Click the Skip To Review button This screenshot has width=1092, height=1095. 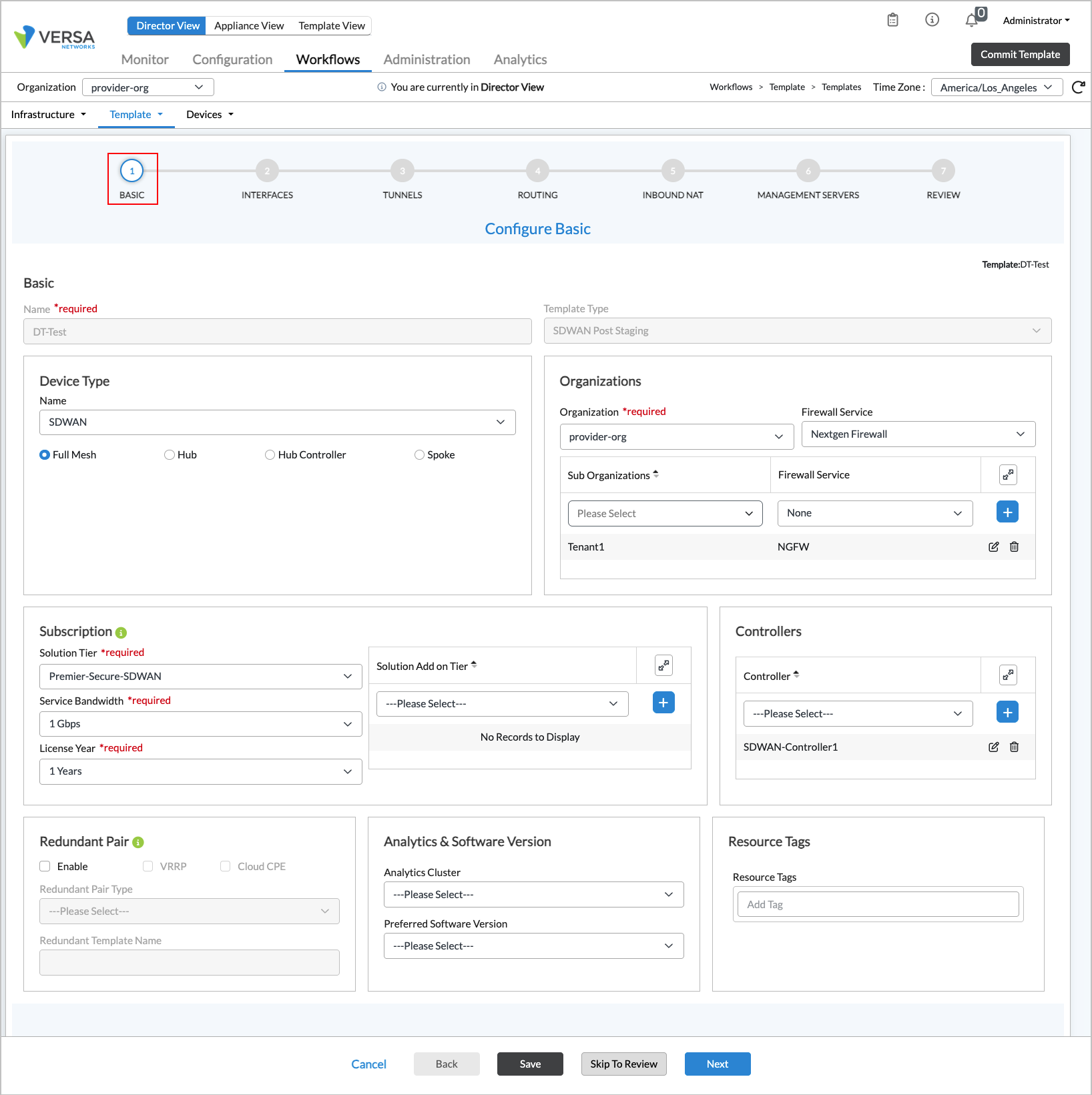click(x=623, y=1064)
